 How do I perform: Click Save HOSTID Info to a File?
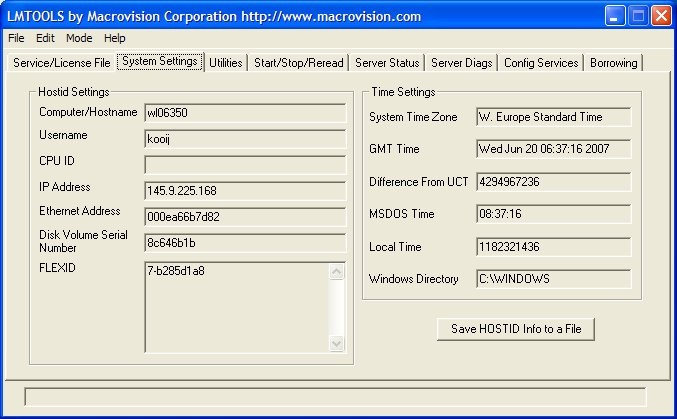[516, 329]
